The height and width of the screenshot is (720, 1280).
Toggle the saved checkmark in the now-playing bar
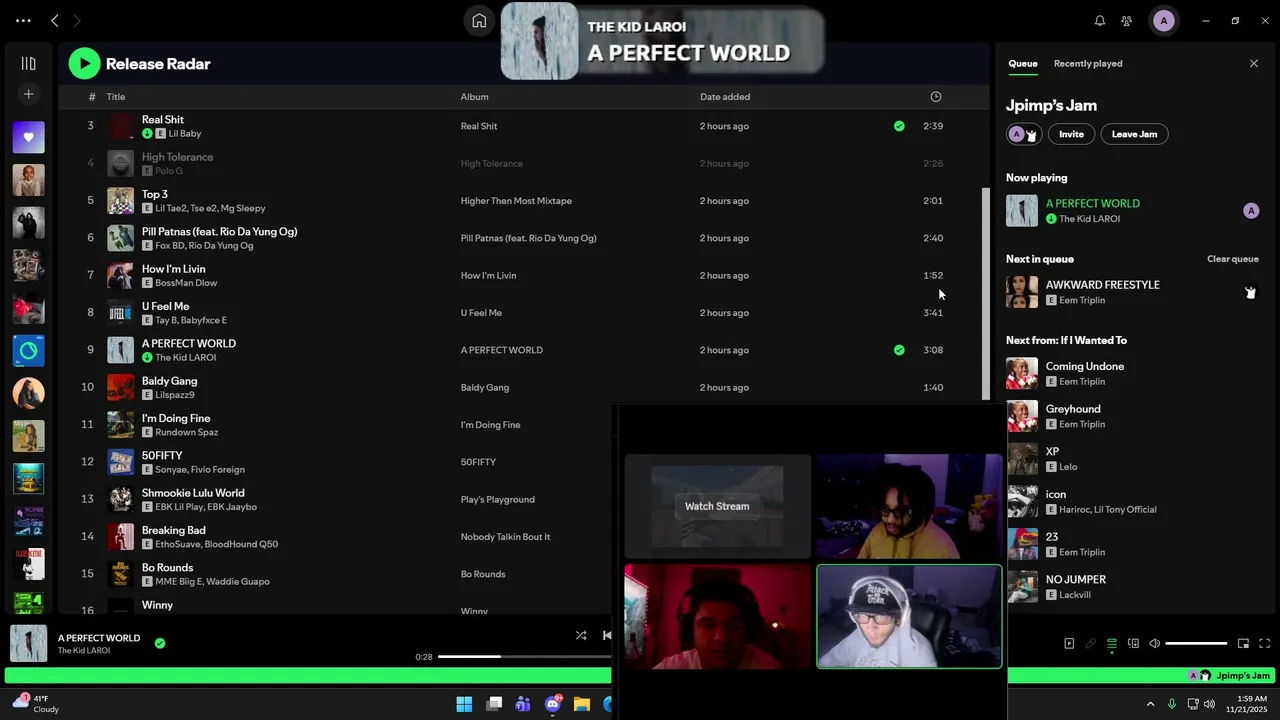click(x=160, y=643)
